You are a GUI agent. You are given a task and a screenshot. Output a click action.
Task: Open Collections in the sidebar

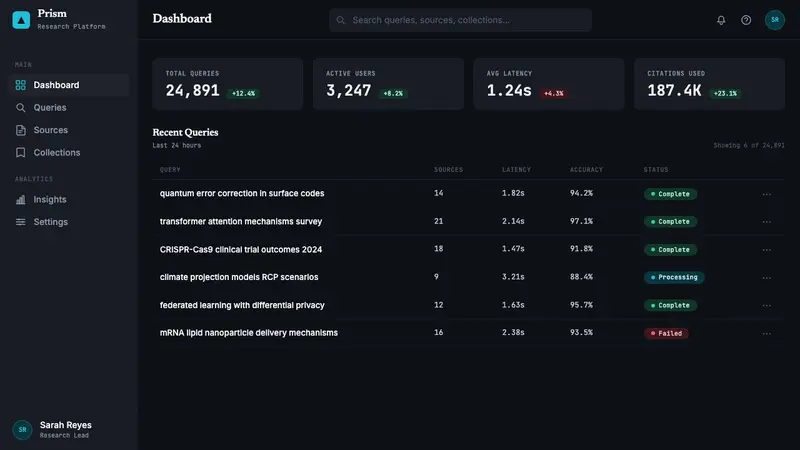69,153
